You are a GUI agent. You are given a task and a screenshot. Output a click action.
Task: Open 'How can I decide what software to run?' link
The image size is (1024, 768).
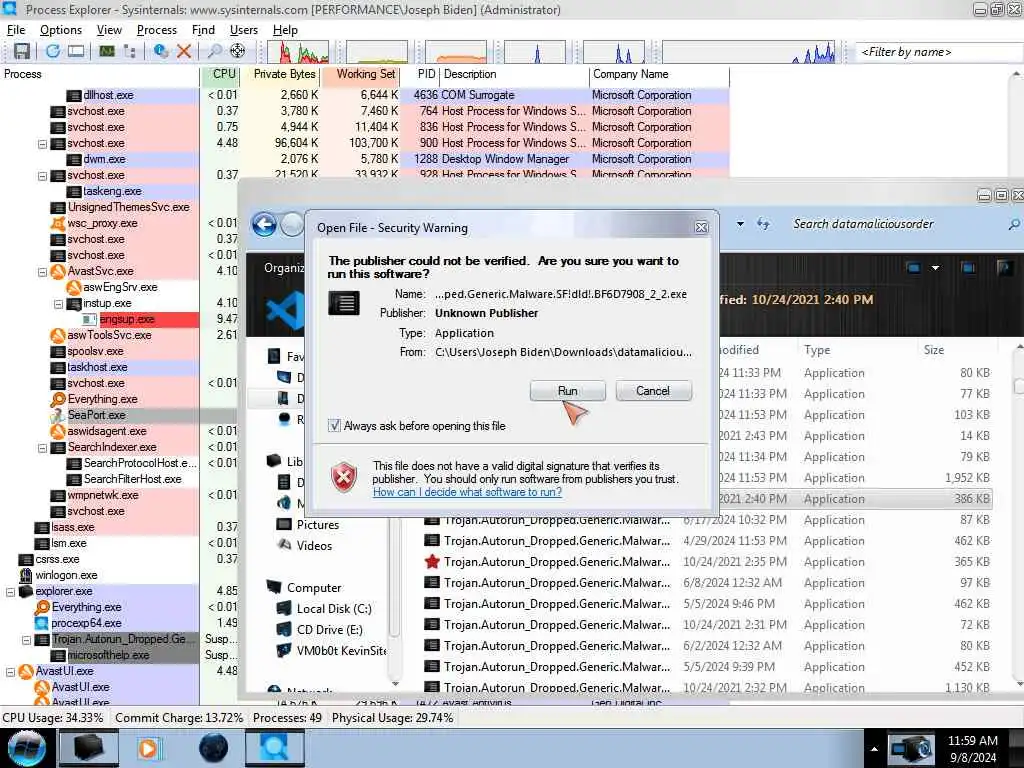click(x=467, y=492)
